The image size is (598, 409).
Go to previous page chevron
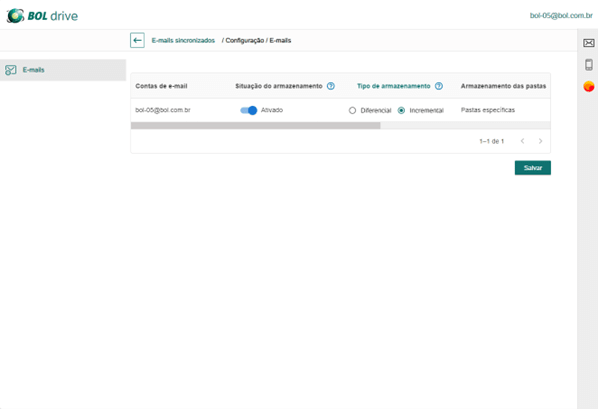pos(522,141)
